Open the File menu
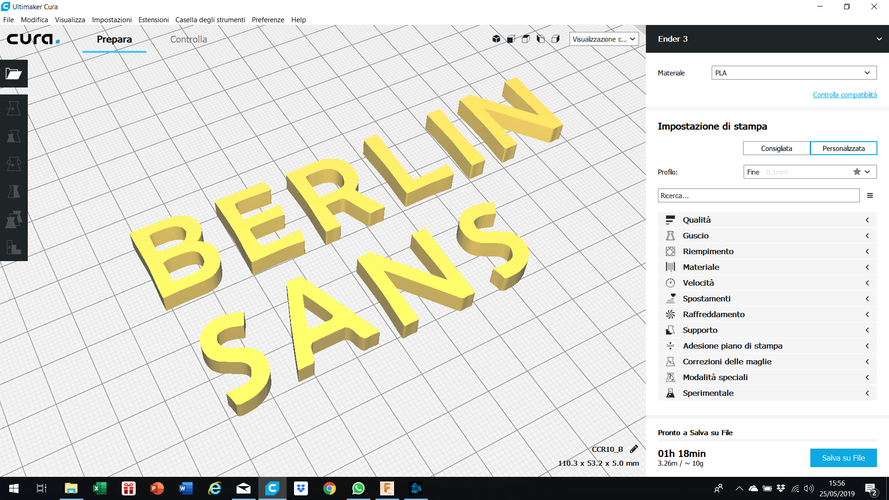The height and width of the screenshot is (500, 889). [x=9, y=20]
